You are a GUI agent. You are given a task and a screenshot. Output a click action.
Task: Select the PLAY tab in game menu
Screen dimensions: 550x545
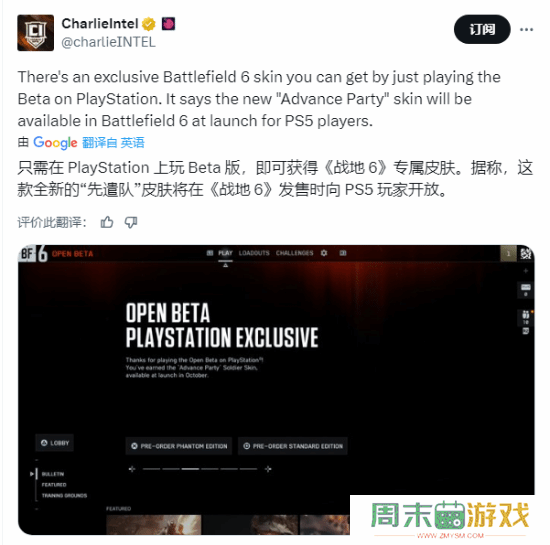(225, 253)
